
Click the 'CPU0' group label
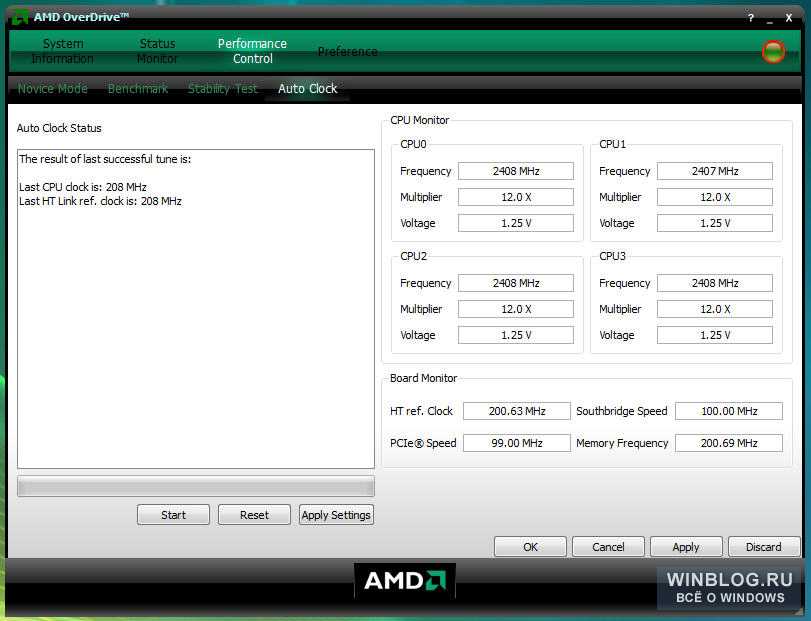point(413,144)
